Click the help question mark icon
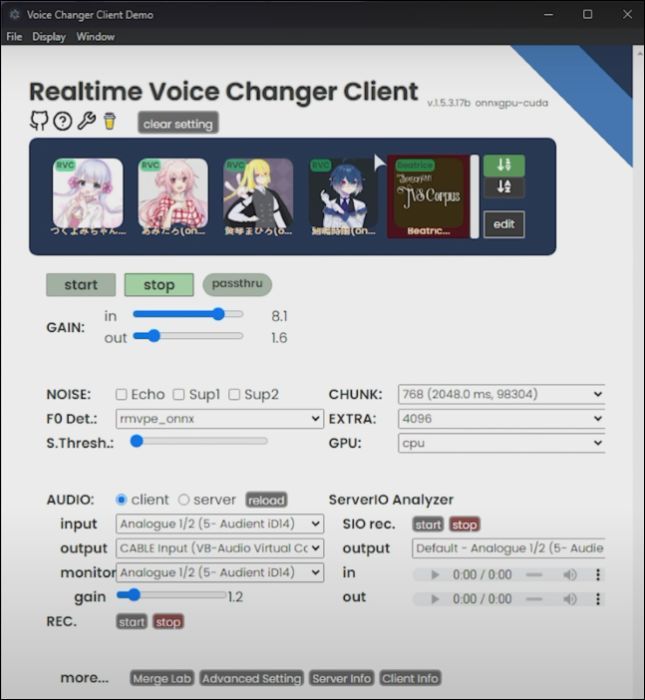Viewport: 645px width, 700px height. [x=63, y=122]
